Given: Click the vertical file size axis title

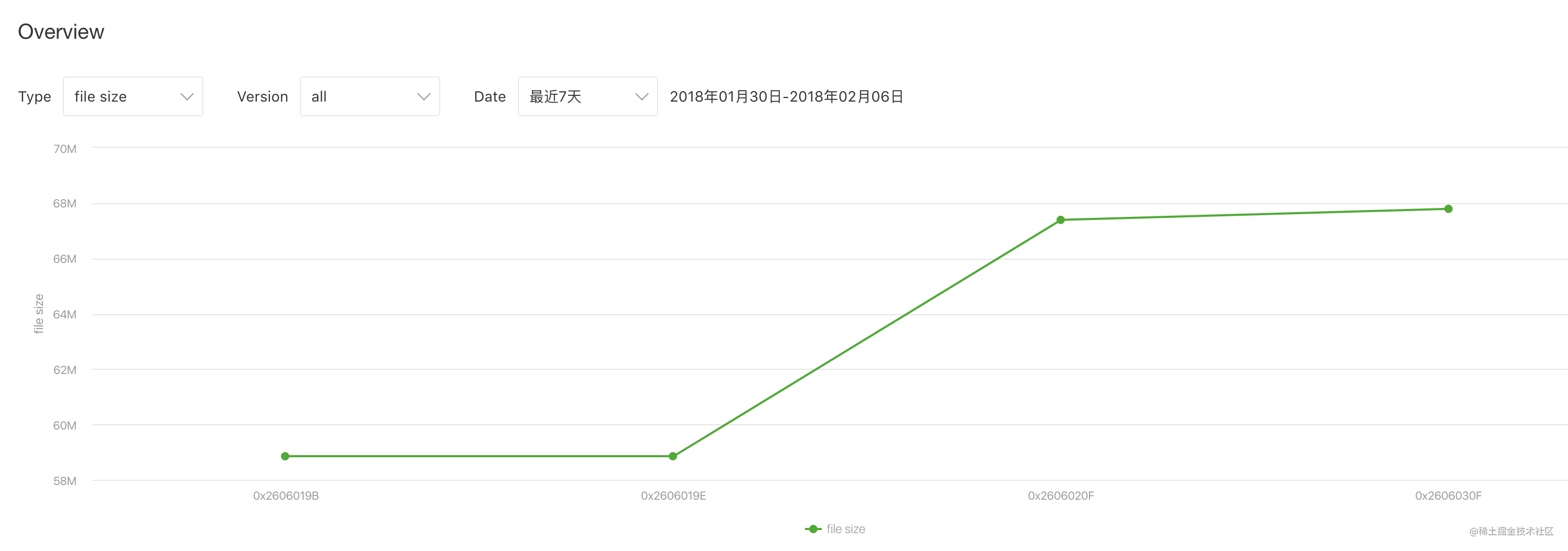Looking at the screenshot, I should (x=39, y=314).
